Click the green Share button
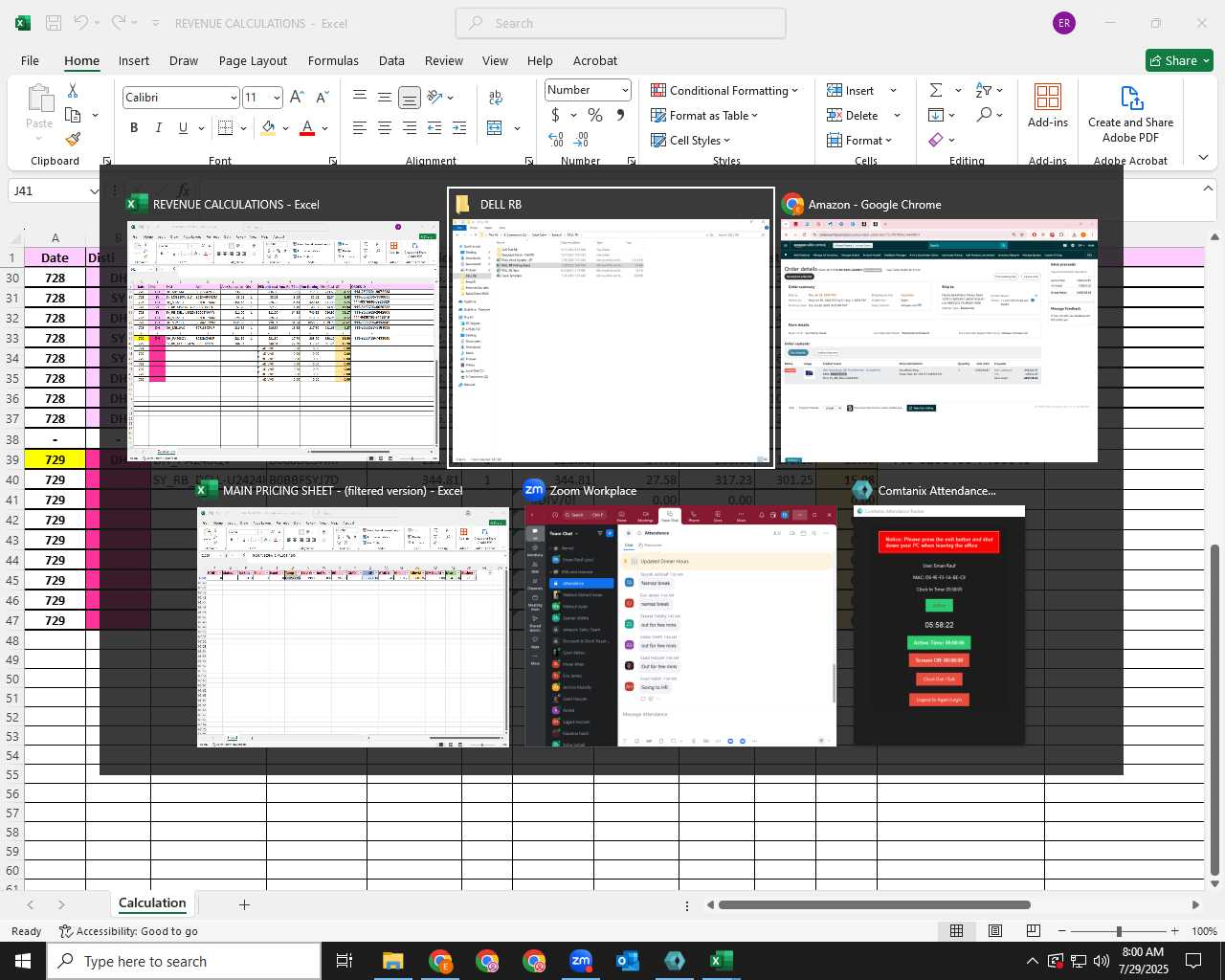1225x980 pixels. pos(1179,60)
